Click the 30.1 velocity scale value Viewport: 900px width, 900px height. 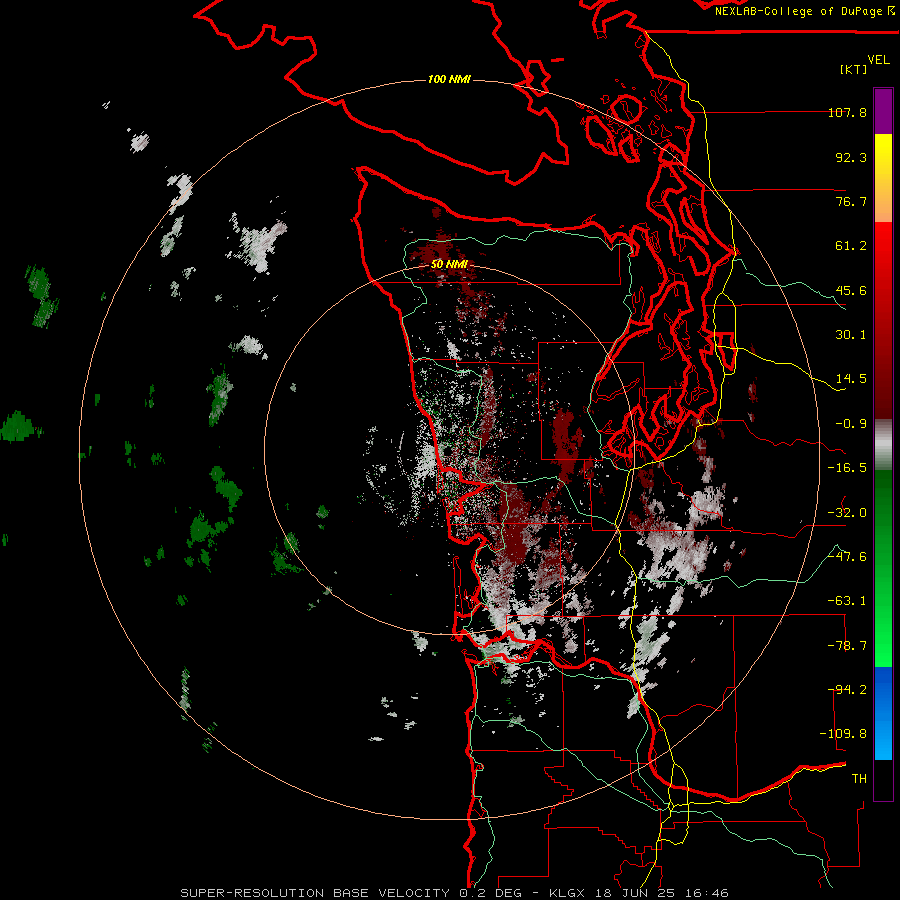(x=851, y=335)
